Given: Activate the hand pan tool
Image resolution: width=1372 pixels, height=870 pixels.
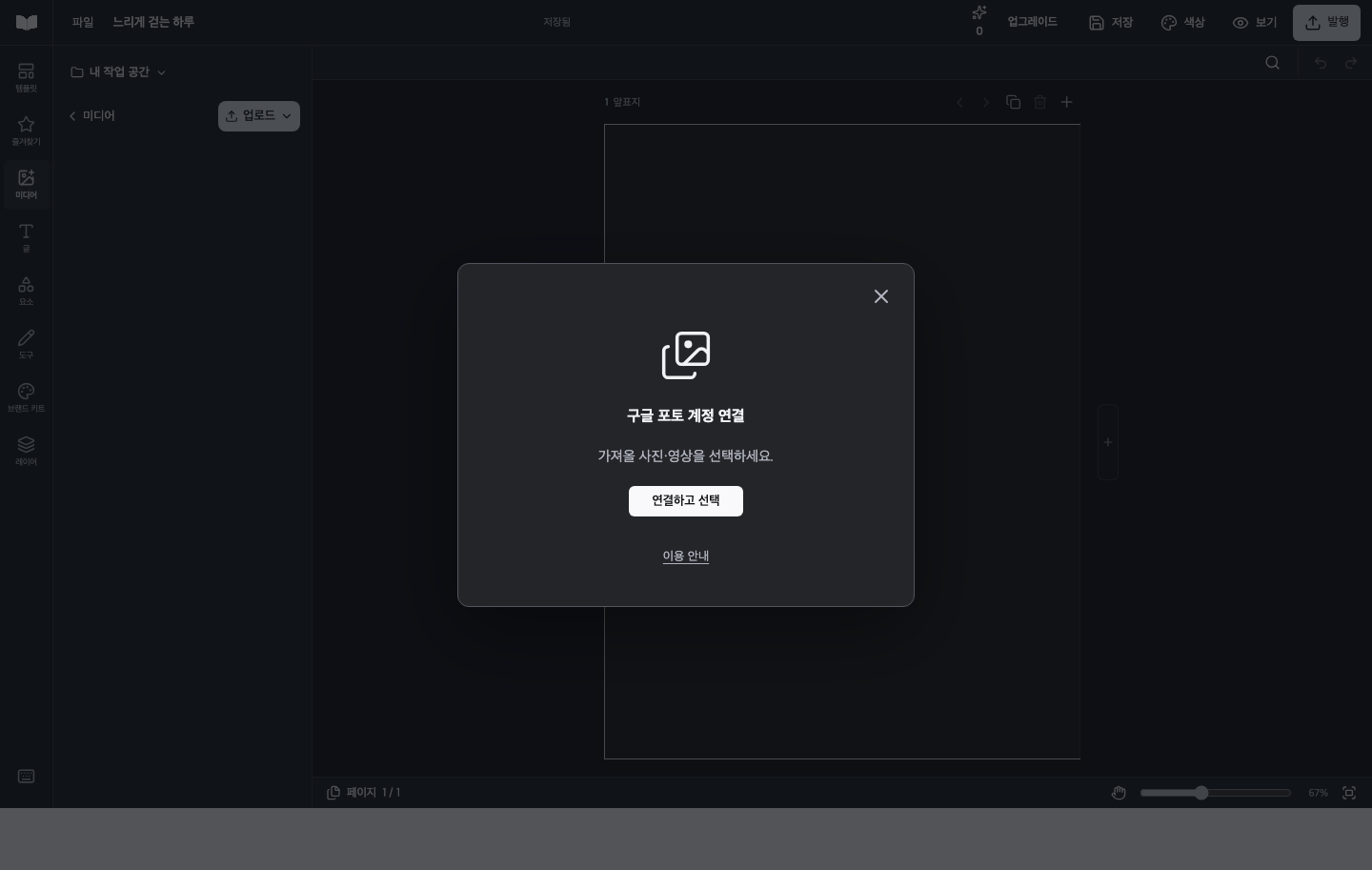Looking at the screenshot, I should pos(1119,793).
